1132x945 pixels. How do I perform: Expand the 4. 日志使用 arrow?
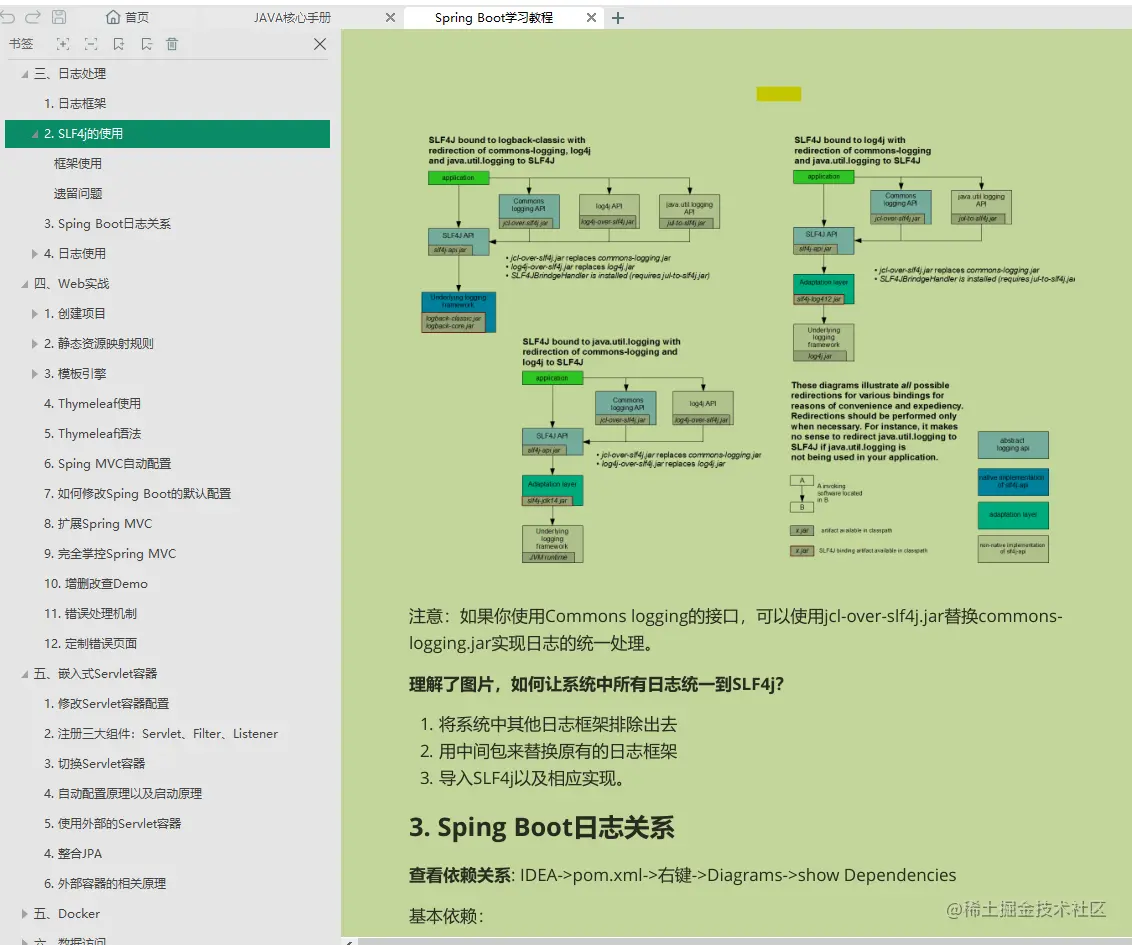tap(35, 253)
